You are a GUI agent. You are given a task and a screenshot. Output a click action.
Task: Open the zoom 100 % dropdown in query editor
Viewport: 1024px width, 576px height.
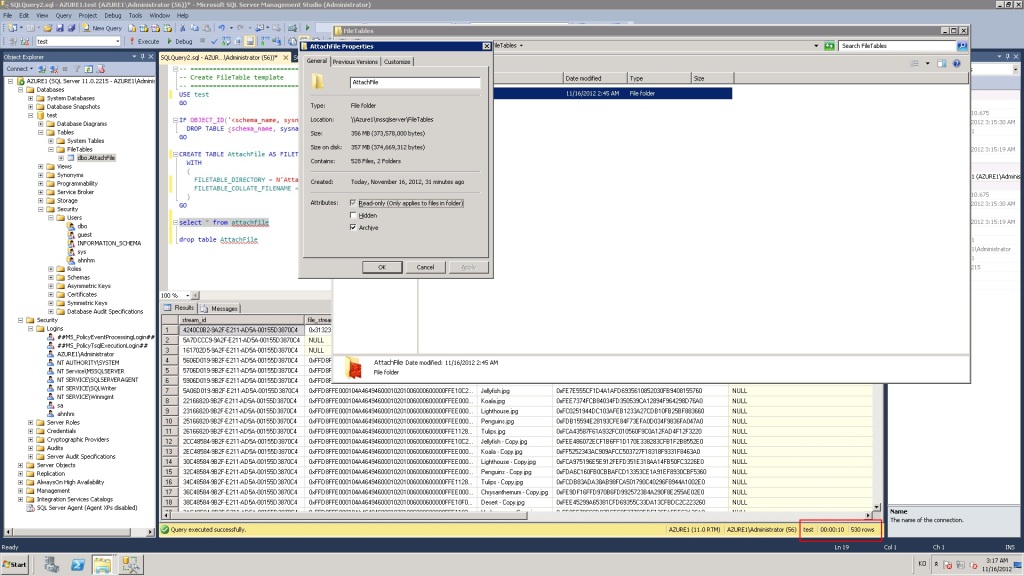pos(187,295)
